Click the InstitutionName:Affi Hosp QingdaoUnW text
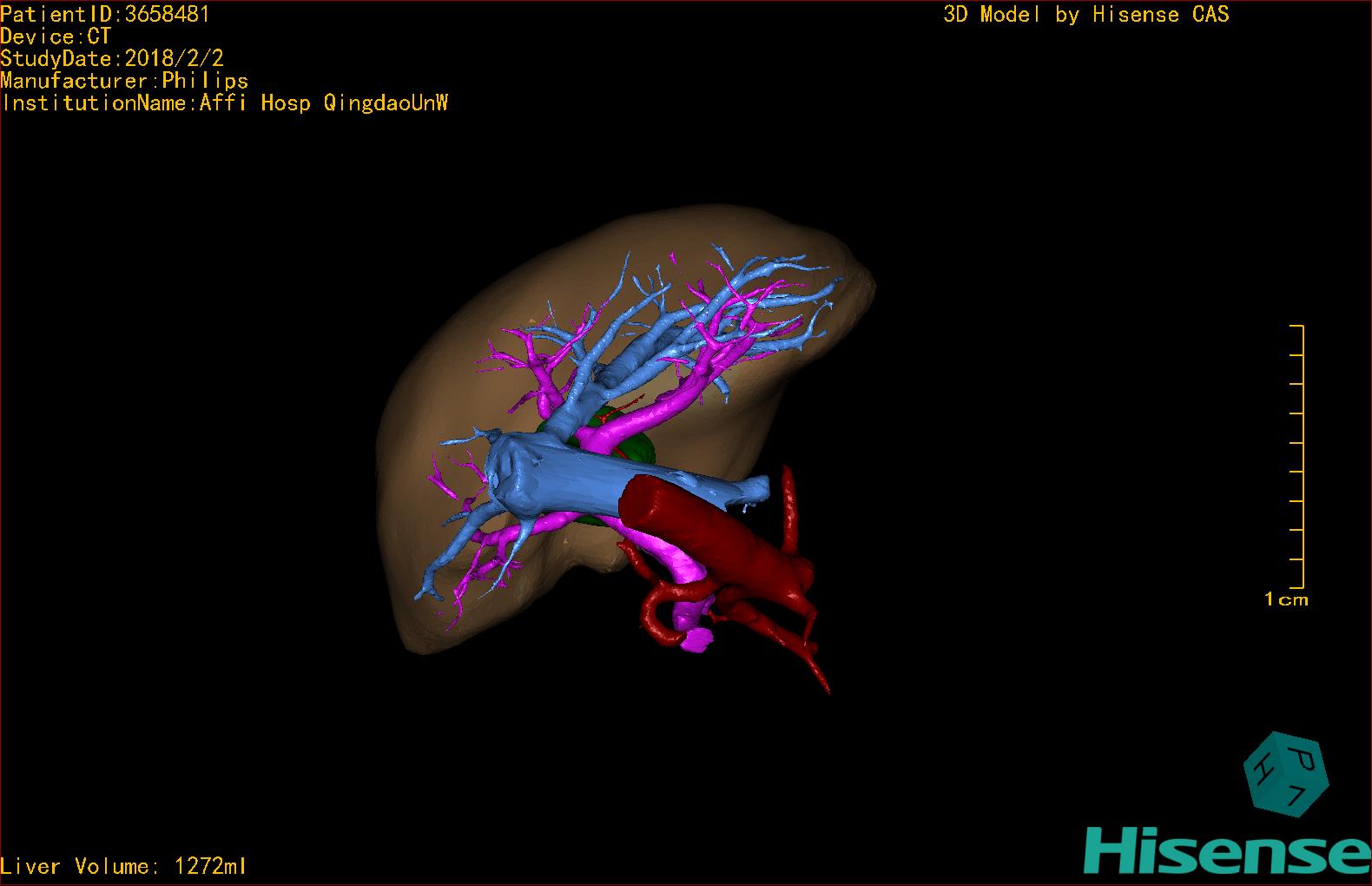 (225, 102)
